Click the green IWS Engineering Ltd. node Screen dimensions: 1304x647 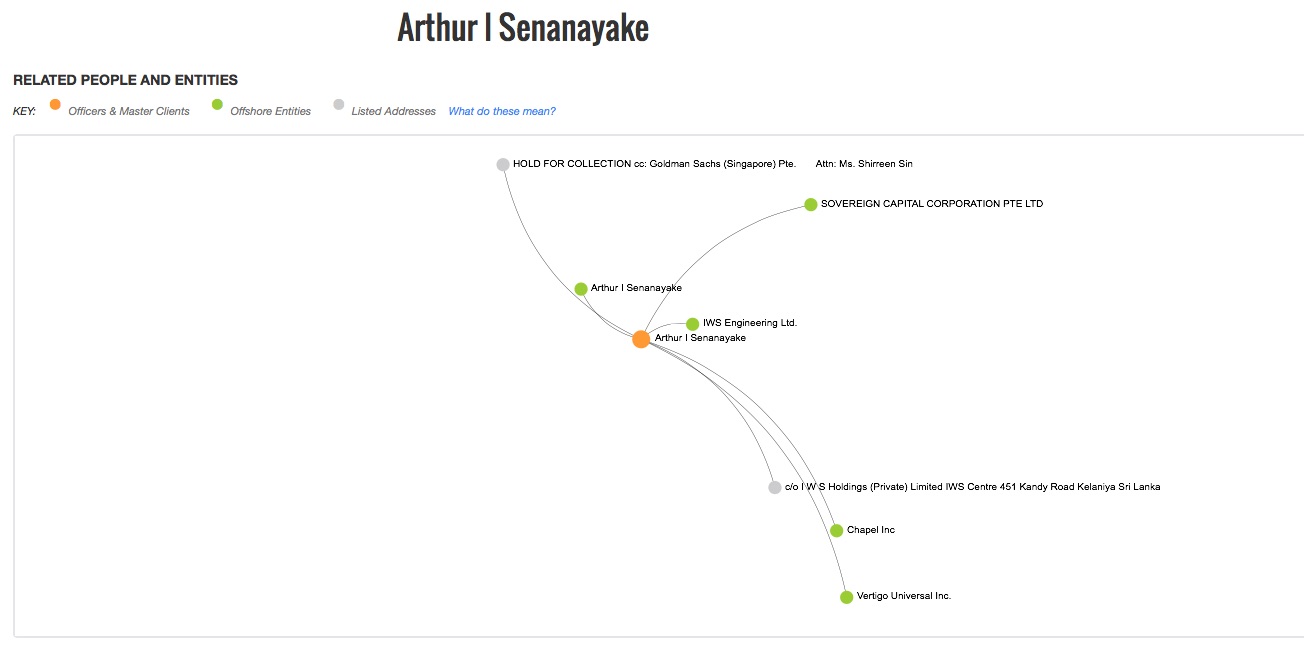(692, 324)
